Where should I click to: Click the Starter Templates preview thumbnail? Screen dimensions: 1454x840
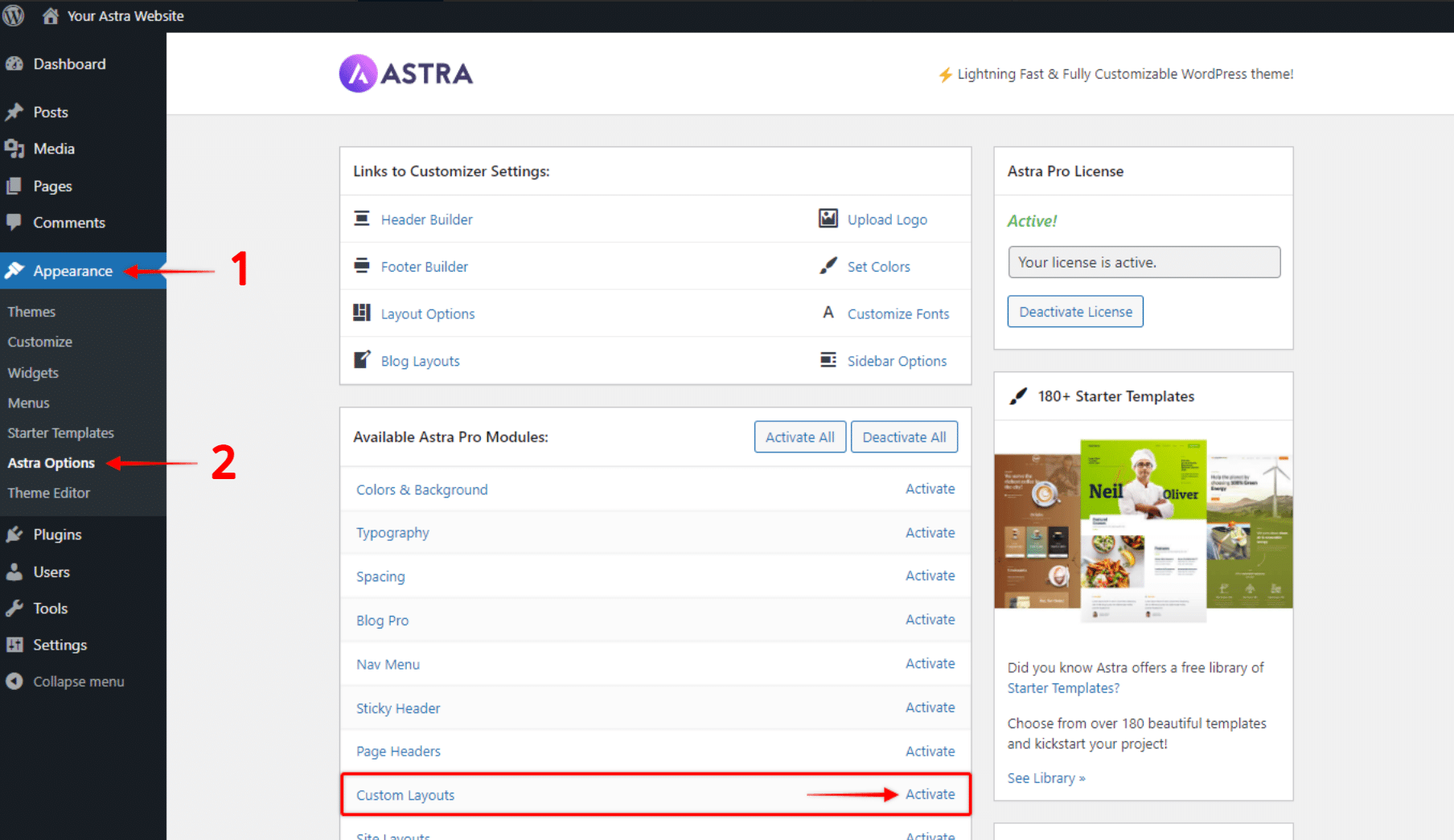(1144, 531)
